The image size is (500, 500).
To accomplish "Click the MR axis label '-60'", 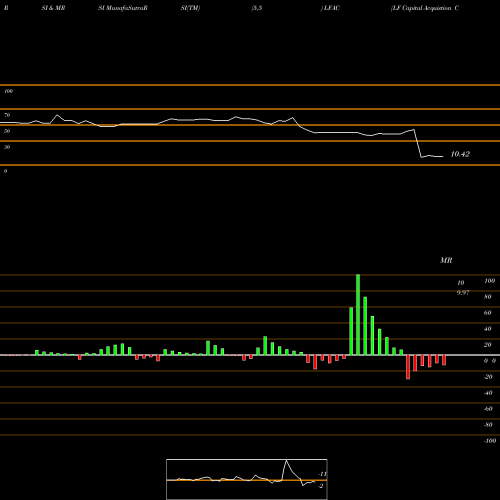I will coord(488,409).
